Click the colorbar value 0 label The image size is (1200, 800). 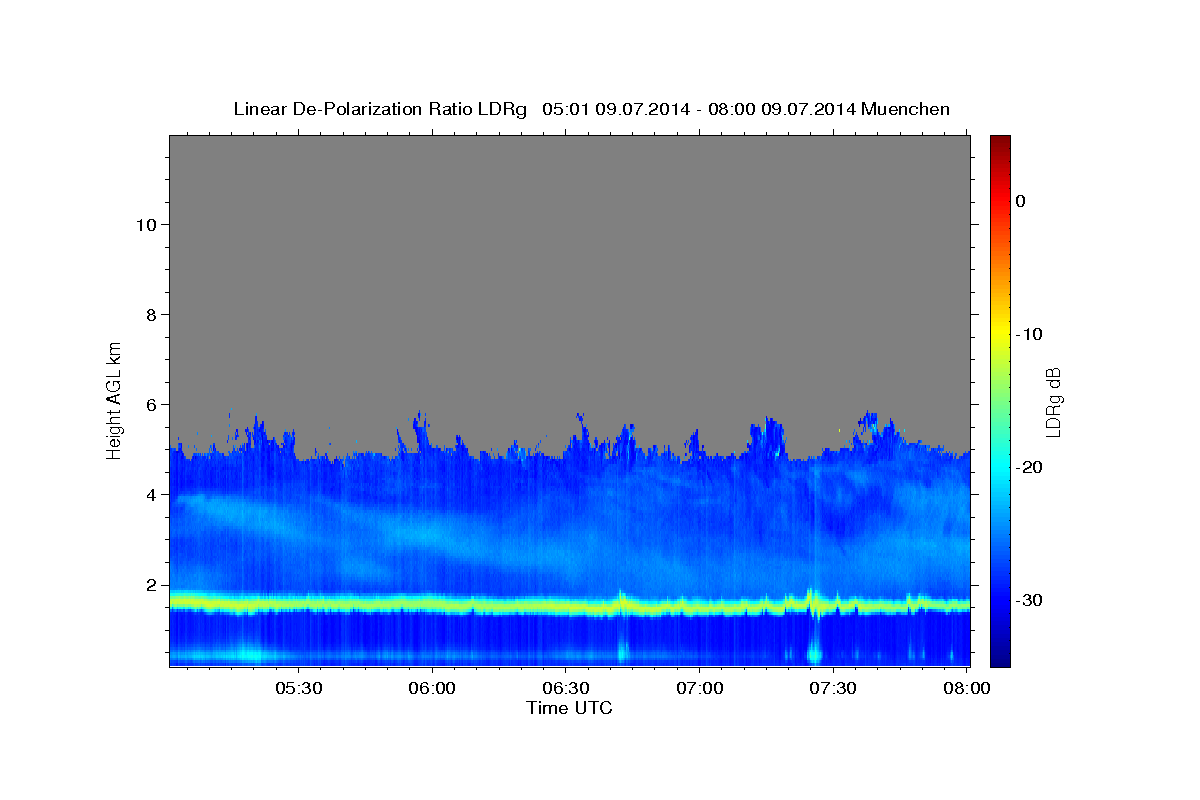[x=1020, y=201]
